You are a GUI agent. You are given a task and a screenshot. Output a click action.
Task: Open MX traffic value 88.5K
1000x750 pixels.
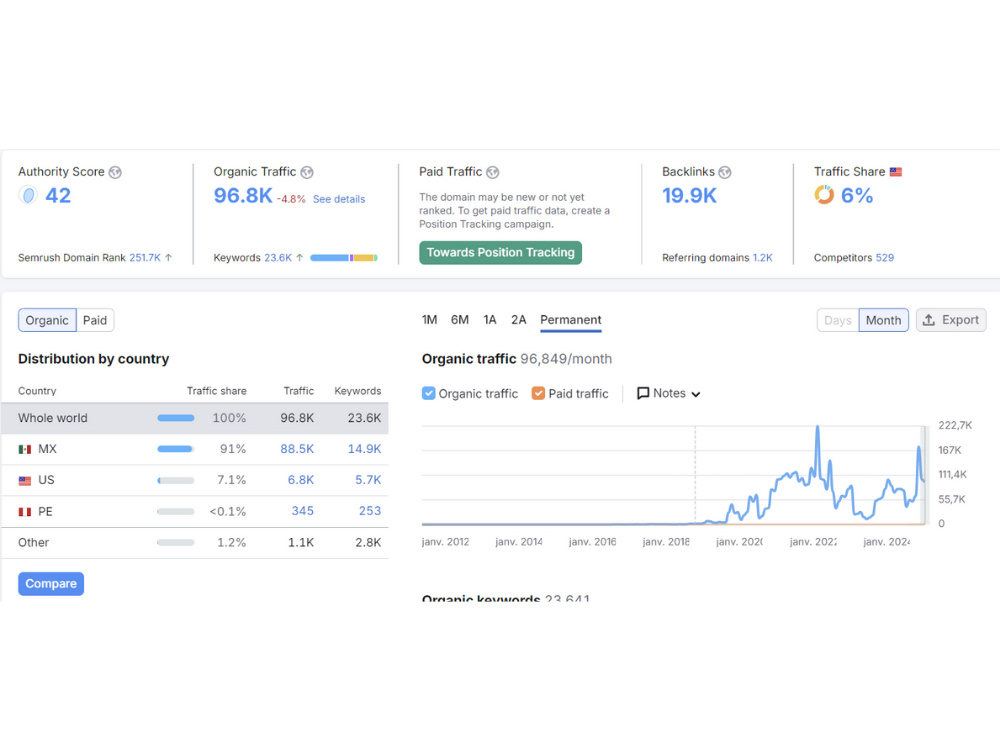click(x=297, y=449)
